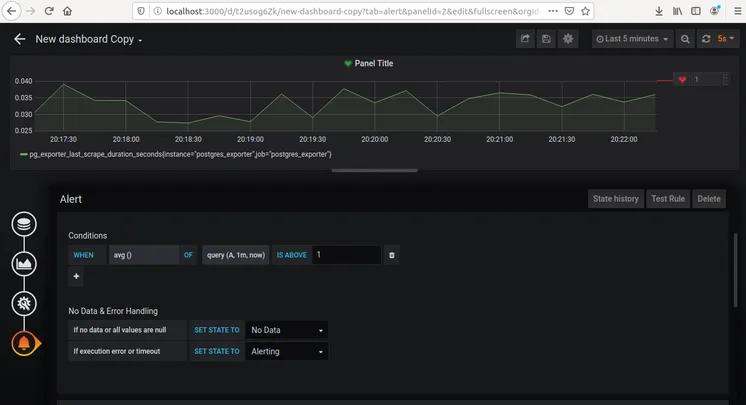Click the Test Rule button
746x405 pixels.
point(668,199)
